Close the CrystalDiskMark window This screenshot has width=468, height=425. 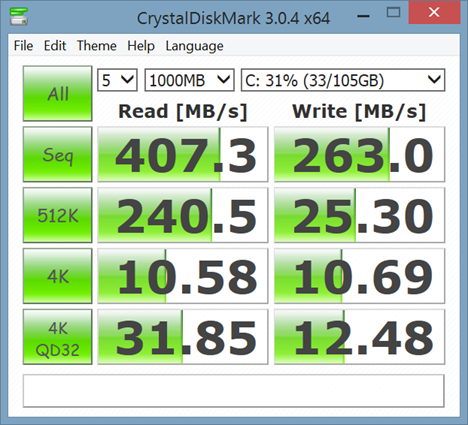pyautogui.click(x=434, y=12)
